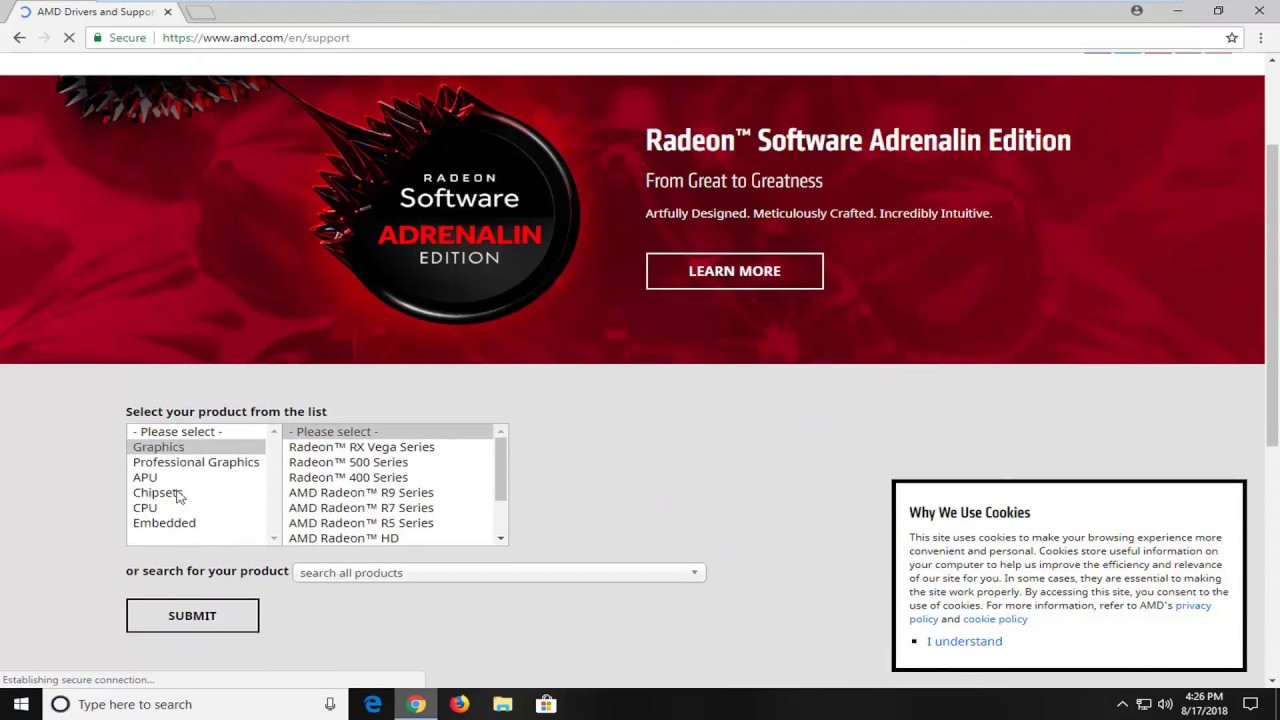The image size is (1280, 720).
Task: Open Chrome profile avatar icon
Action: pos(1137,11)
